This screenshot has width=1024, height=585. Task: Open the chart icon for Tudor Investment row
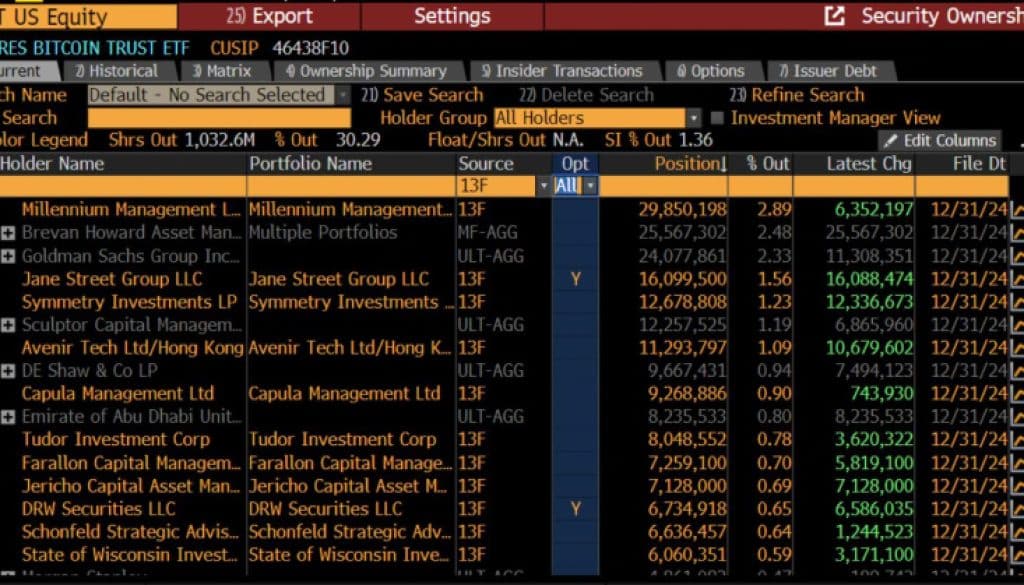(1018, 440)
